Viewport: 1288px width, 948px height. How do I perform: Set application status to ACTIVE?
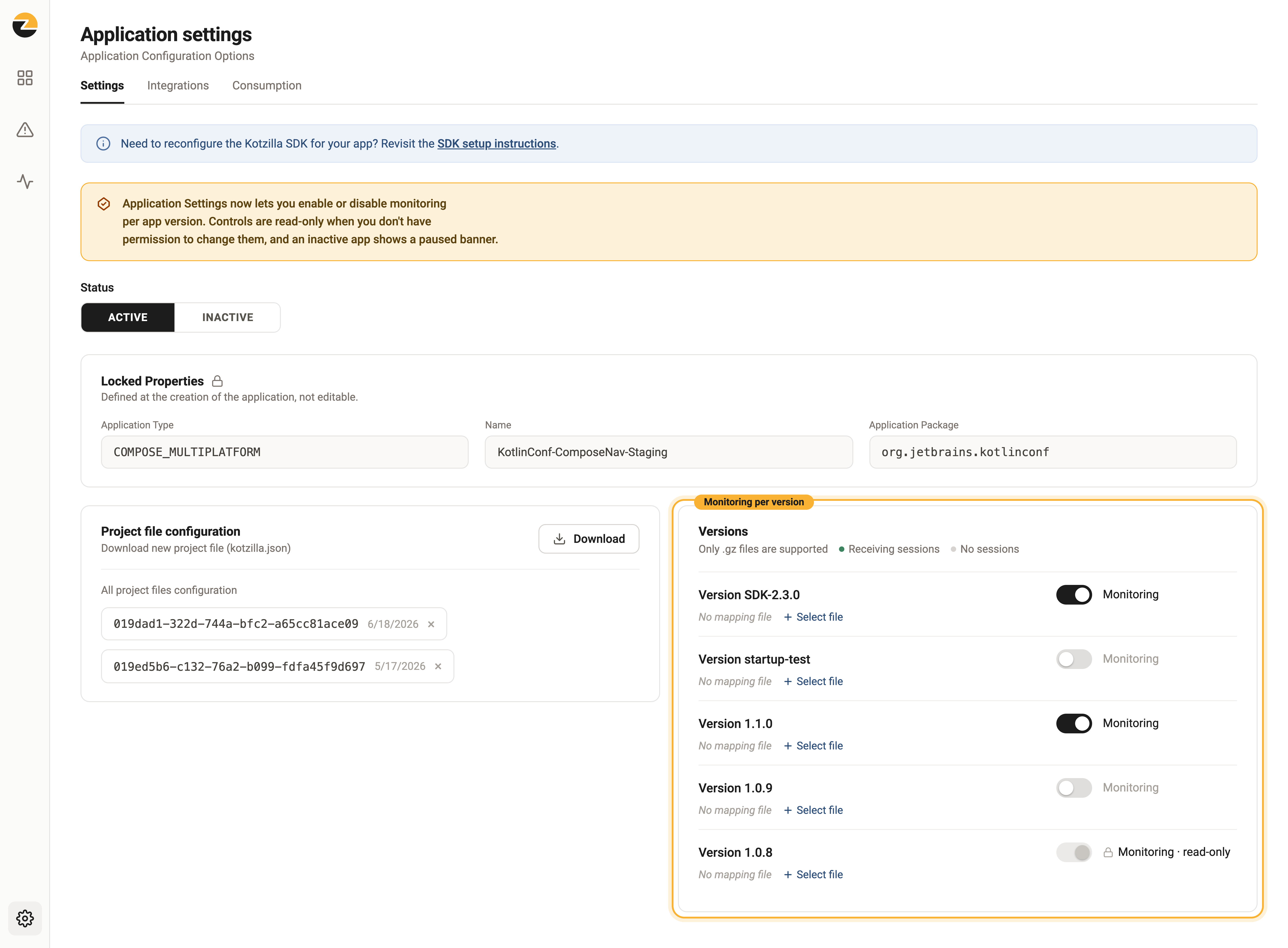tap(128, 317)
